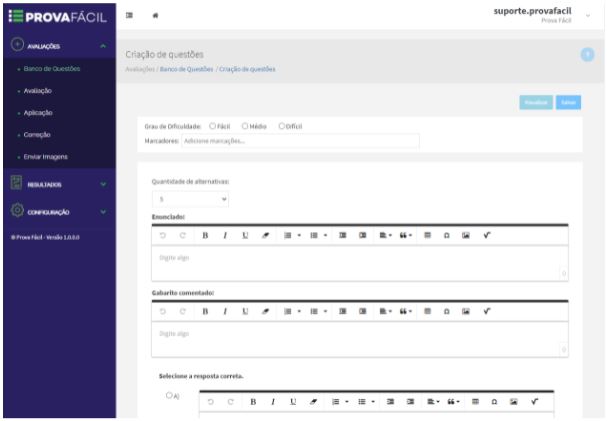Viewport: 607px width, 421px height.
Task: Open the Quantidade de alternativas dropdown
Action: [190, 199]
